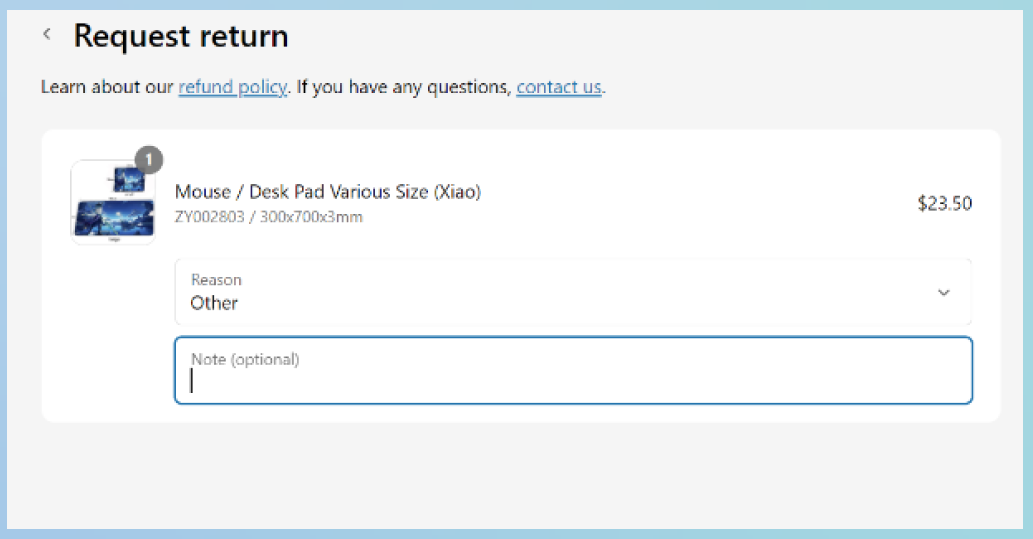Click the $23.50 item price

tap(944, 204)
